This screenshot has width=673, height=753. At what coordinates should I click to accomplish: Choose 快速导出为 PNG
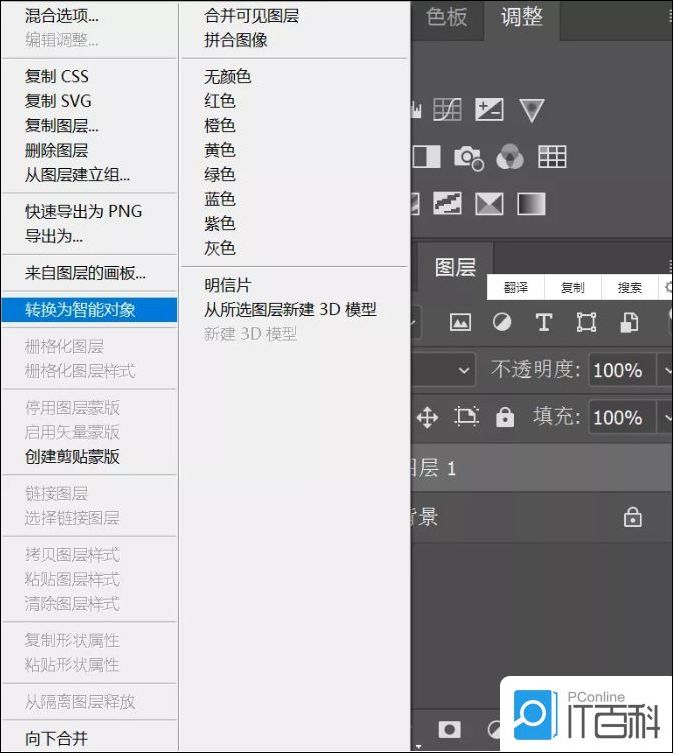(84, 211)
